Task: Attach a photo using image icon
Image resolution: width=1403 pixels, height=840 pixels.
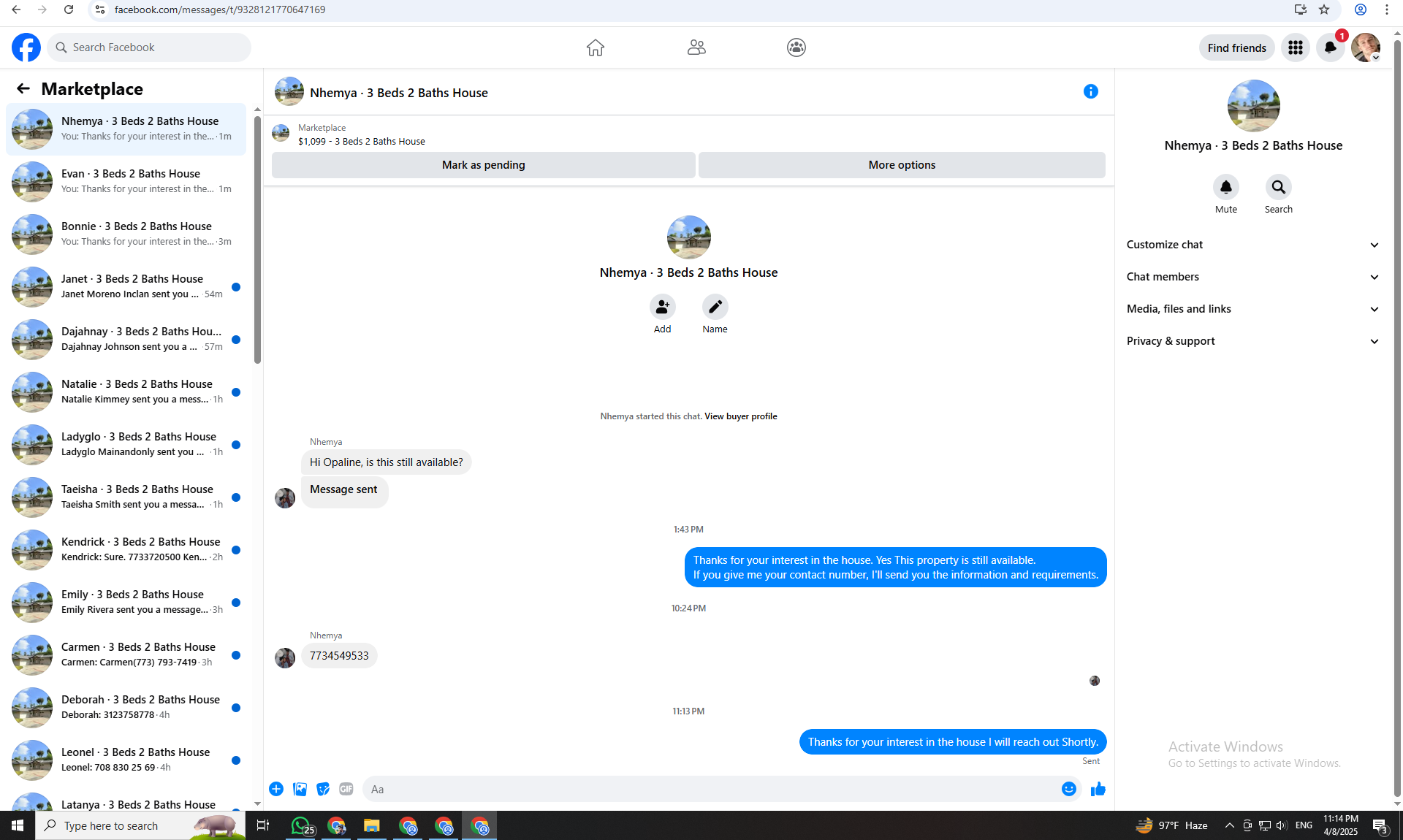Action: coord(300,789)
